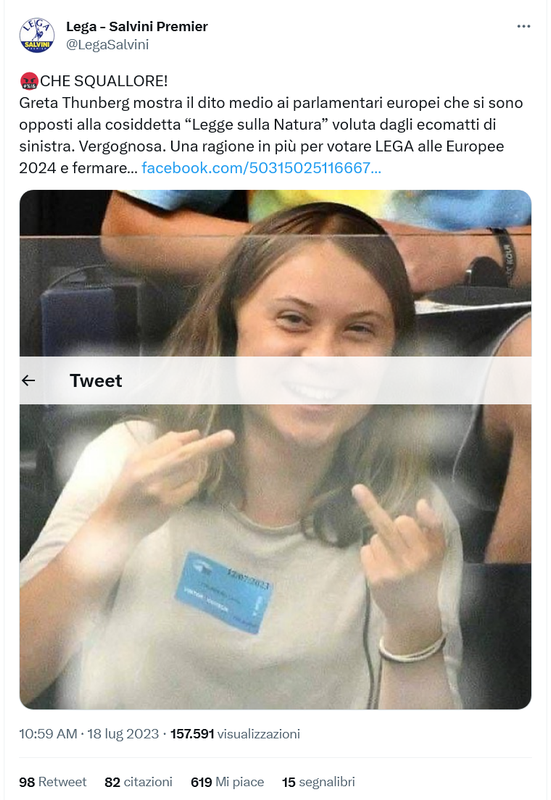Screen dimensions: 551x800
Task: Show the 98 Retweet list
Action: coord(53,782)
